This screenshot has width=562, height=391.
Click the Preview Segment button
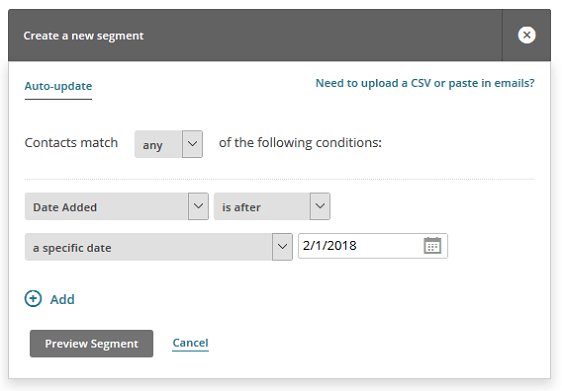click(91, 344)
